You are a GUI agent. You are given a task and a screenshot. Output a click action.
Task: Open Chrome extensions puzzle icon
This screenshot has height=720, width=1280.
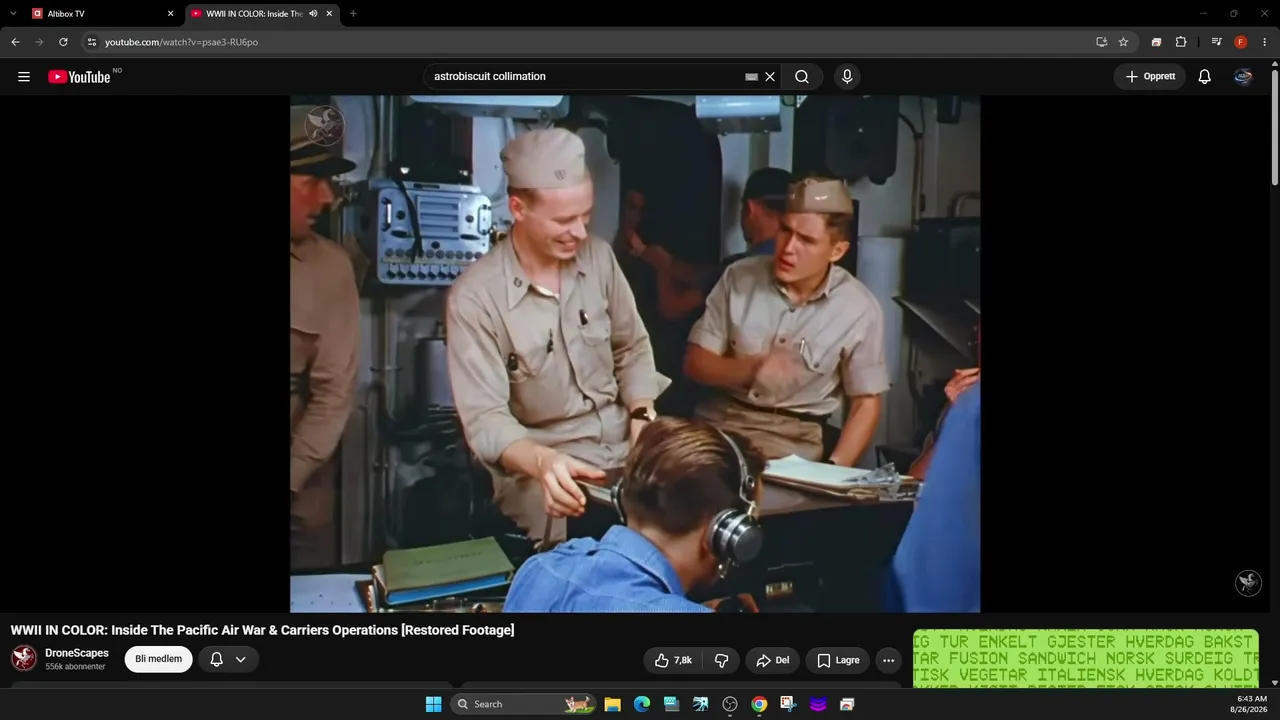coord(1181,42)
